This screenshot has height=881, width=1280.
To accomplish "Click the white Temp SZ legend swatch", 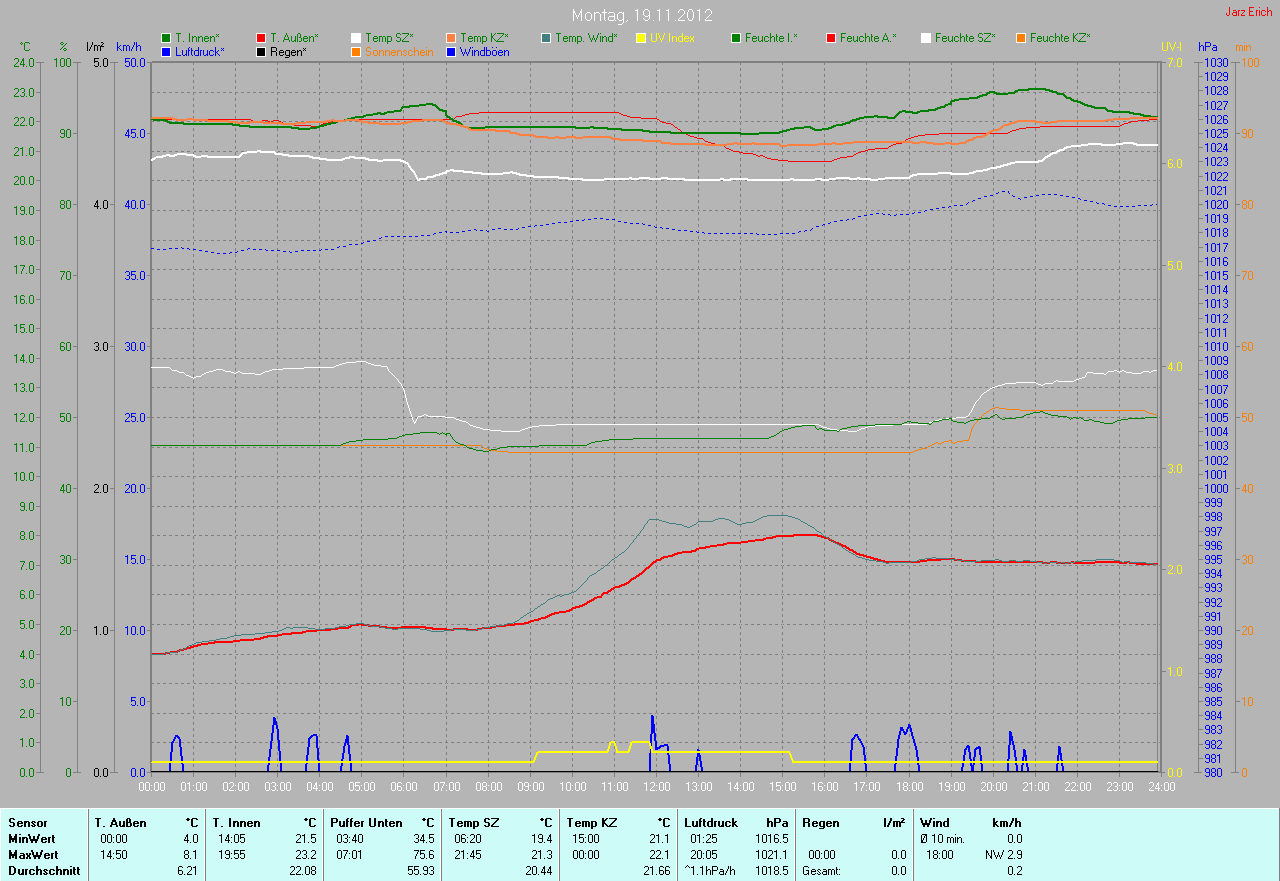I will [x=356, y=38].
